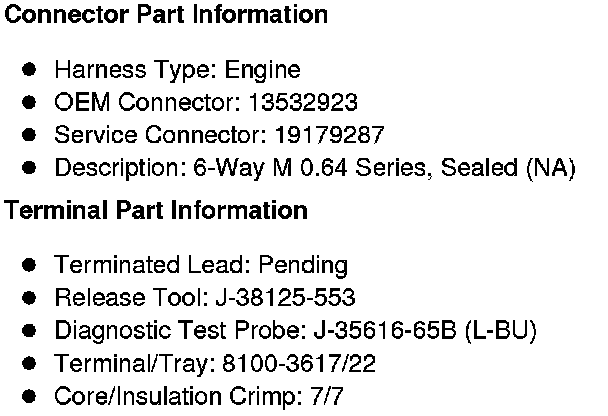Click the bullet beside OEM Connector

pyautogui.click(x=30, y=102)
